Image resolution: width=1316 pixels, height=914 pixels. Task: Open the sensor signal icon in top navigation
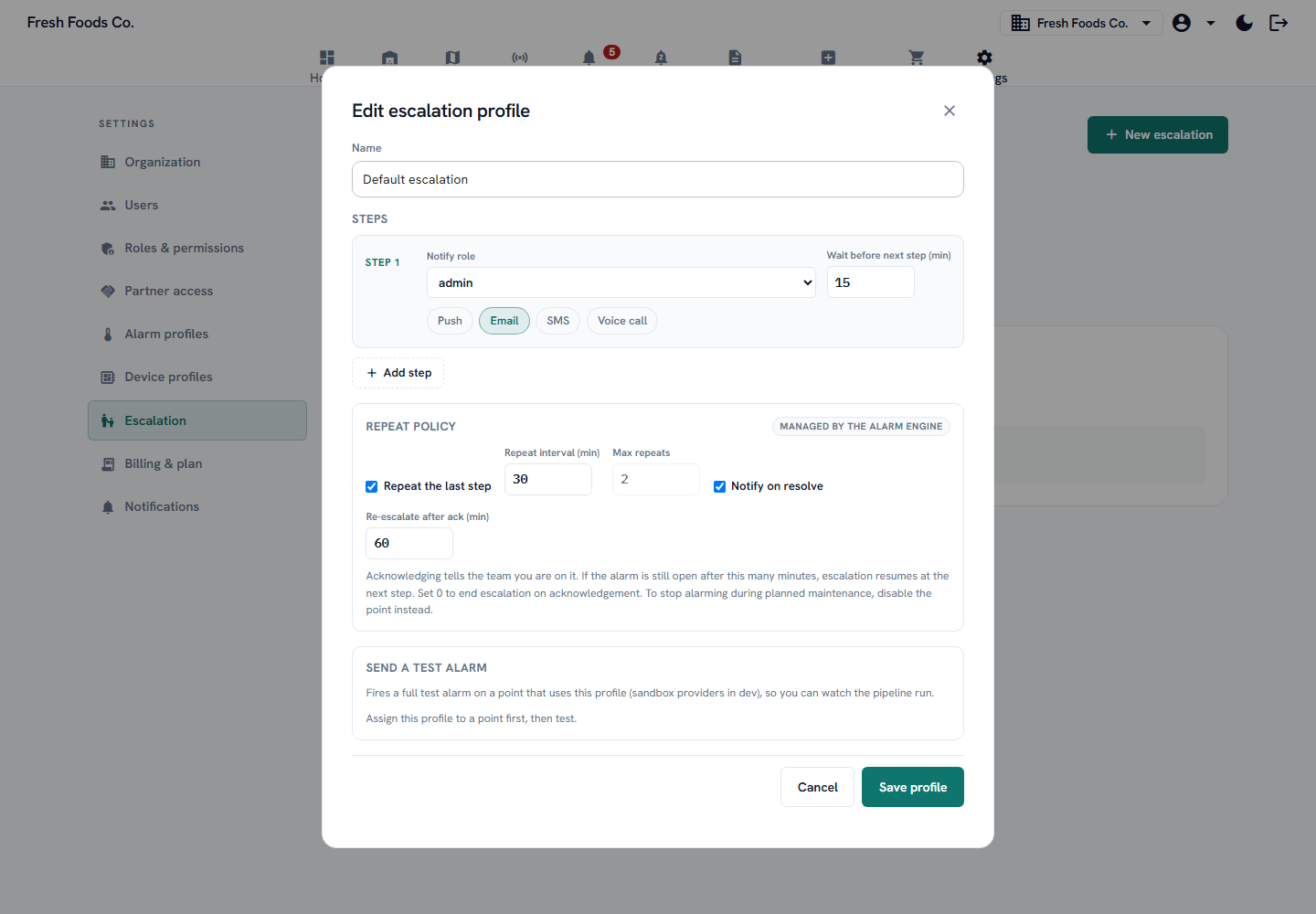tap(520, 58)
